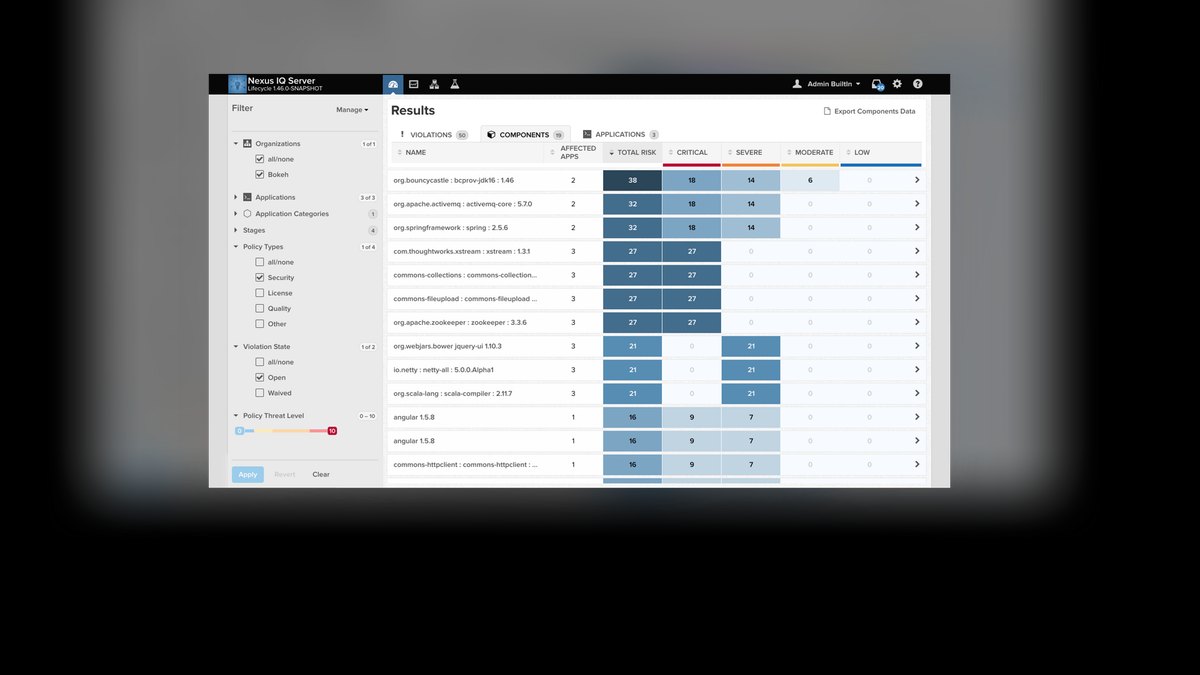The width and height of the screenshot is (1200, 675).
Task: Sort by Moderate column header
Action: click(x=810, y=153)
